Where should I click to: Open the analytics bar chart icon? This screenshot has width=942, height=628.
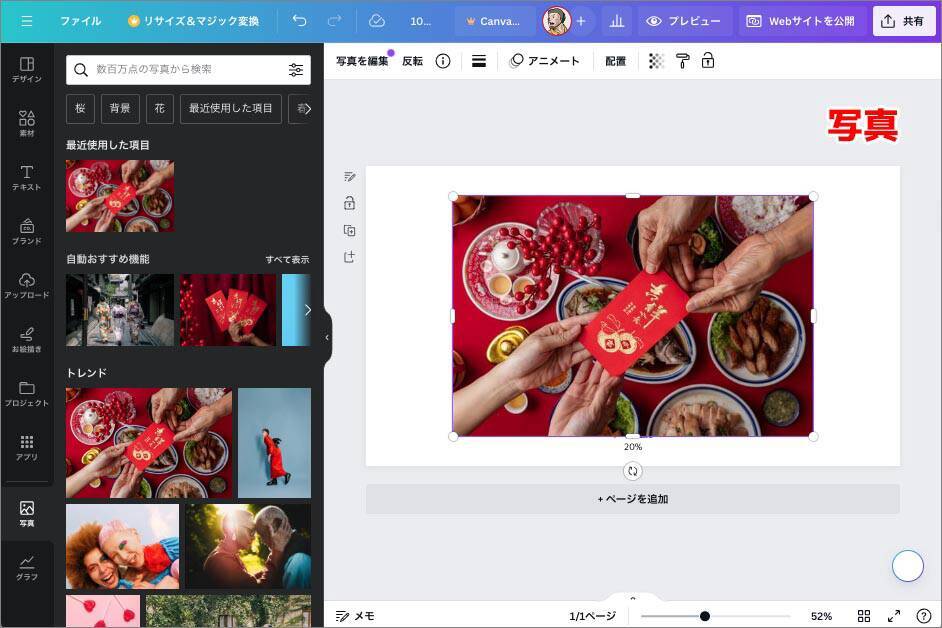point(616,21)
